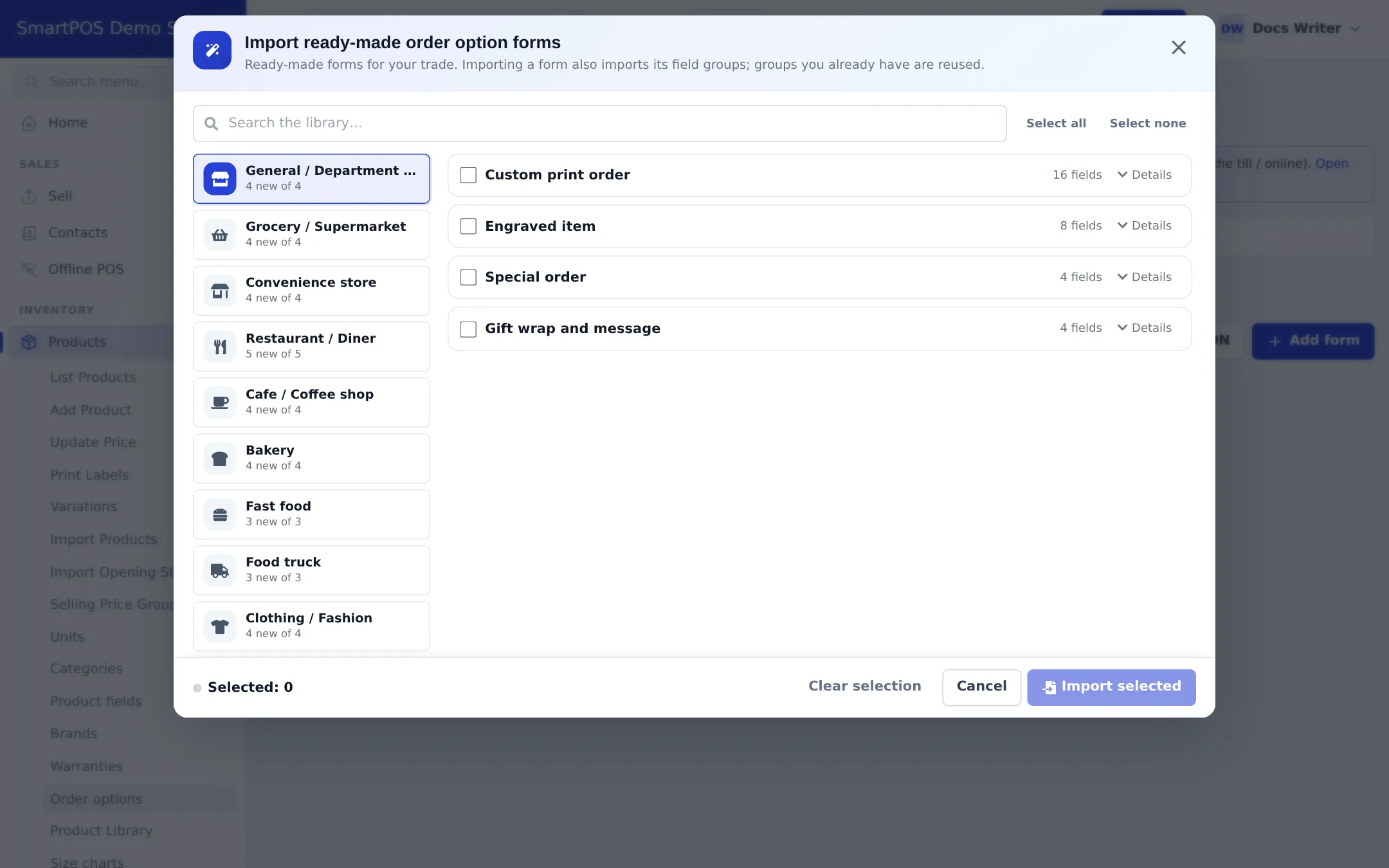Click the Cafe / Coffee shop cup icon
Viewport: 1389px width, 868px height.
tap(220, 402)
